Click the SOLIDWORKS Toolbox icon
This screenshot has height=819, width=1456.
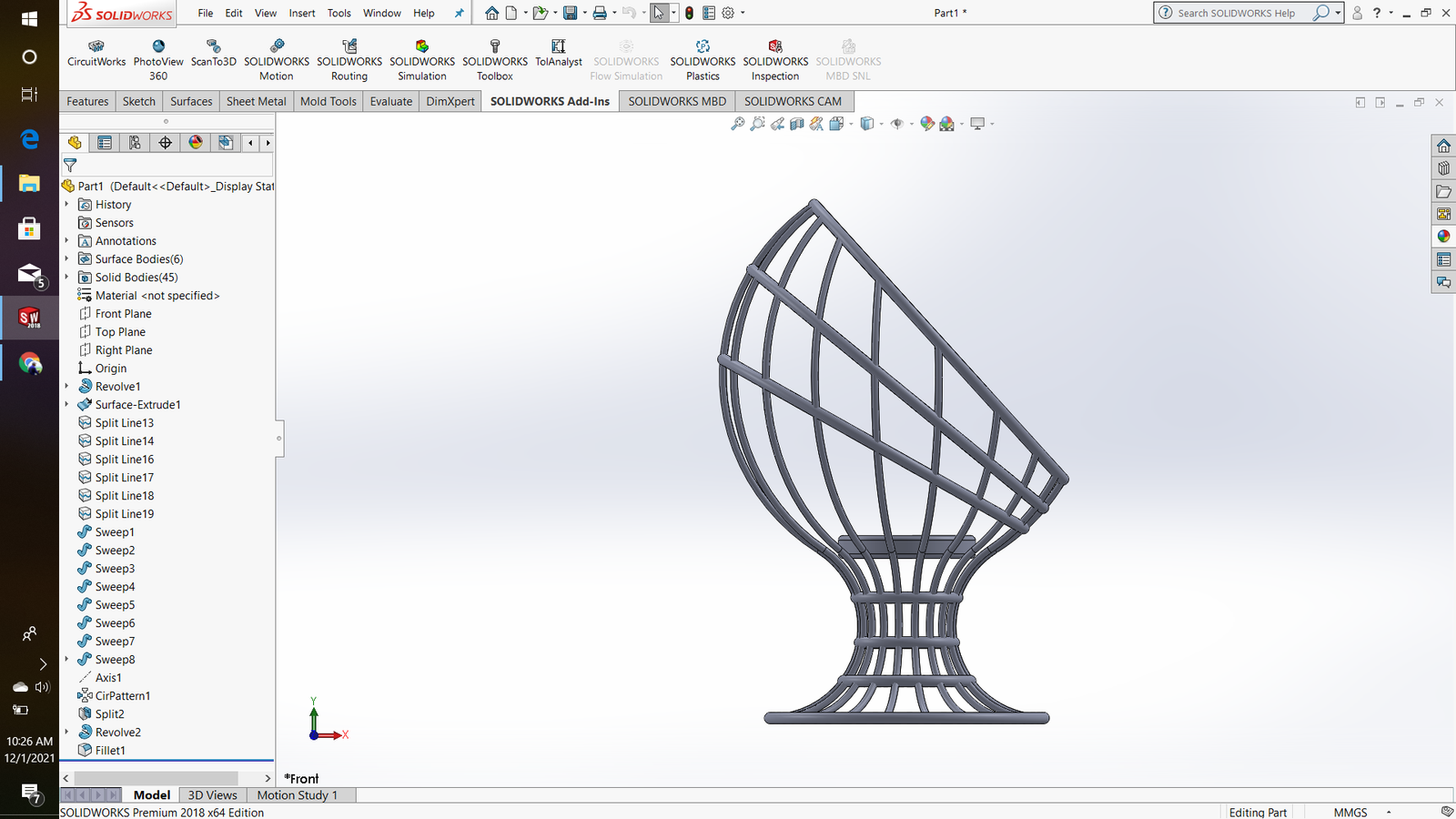[495, 60]
